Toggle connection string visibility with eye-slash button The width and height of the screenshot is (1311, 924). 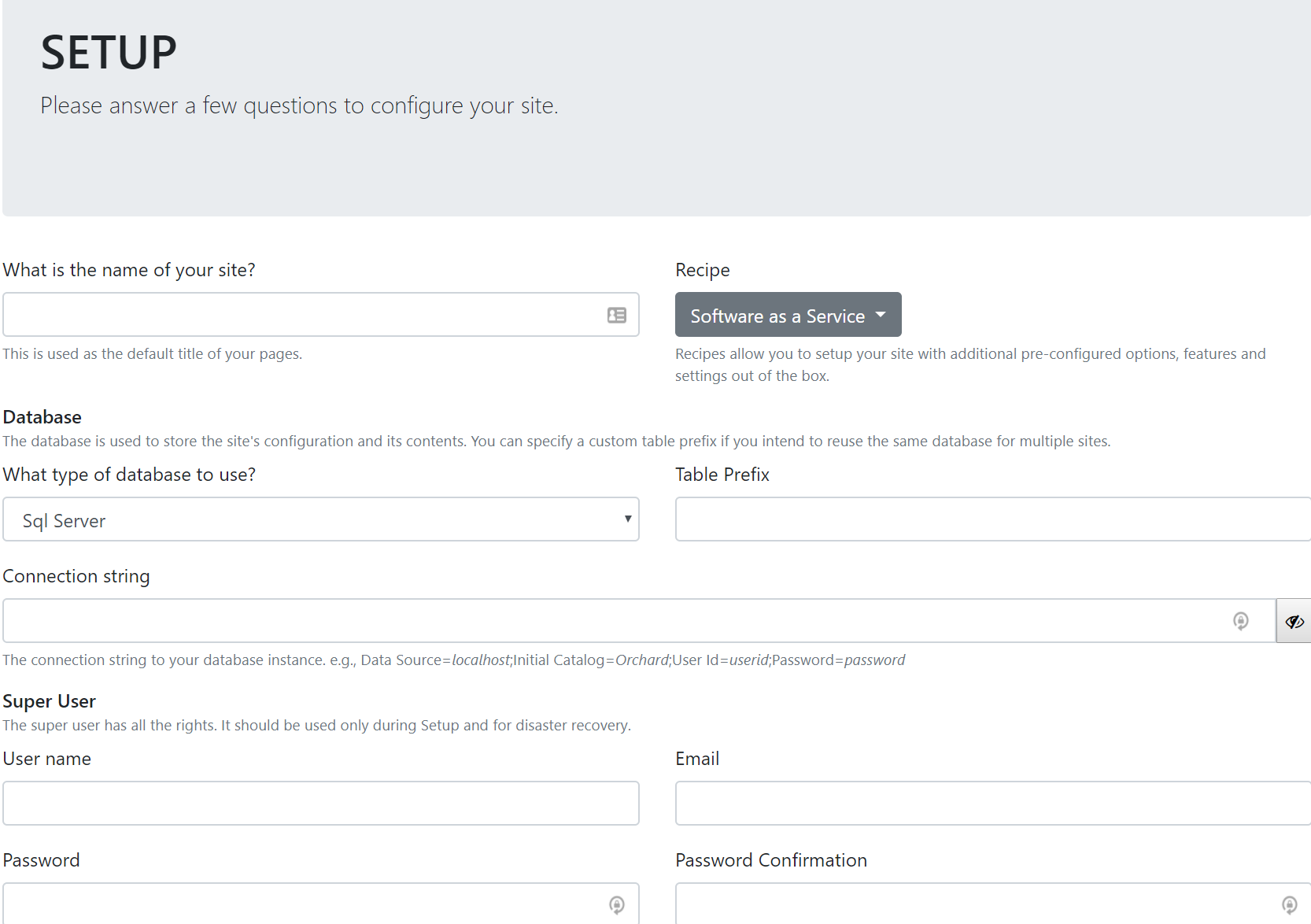click(1294, 621)
